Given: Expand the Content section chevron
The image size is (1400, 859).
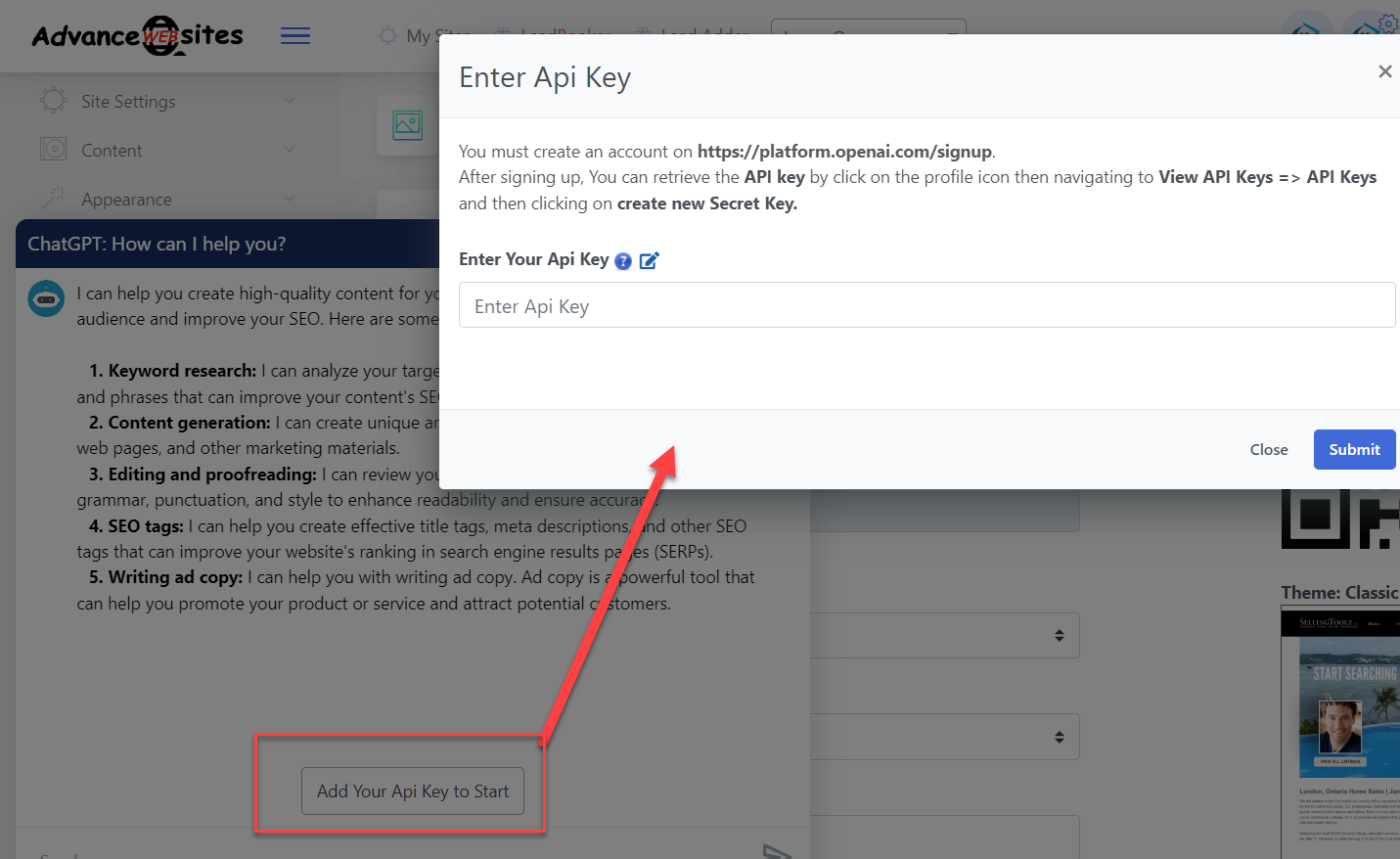Looking at the screenshot, I should pos(289,150).
